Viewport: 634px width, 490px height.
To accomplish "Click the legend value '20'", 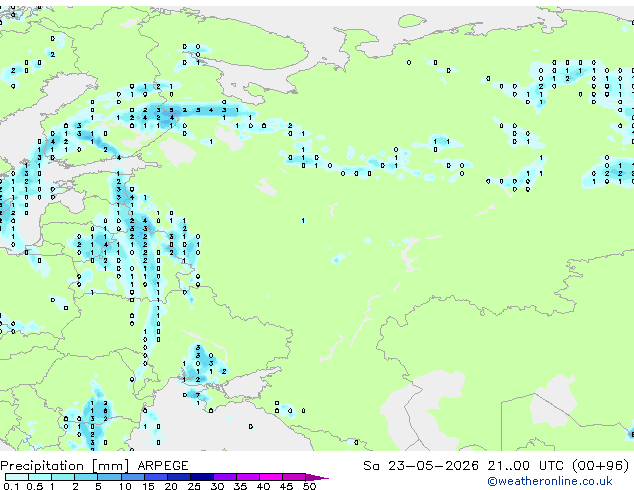I will click(171, 486).
